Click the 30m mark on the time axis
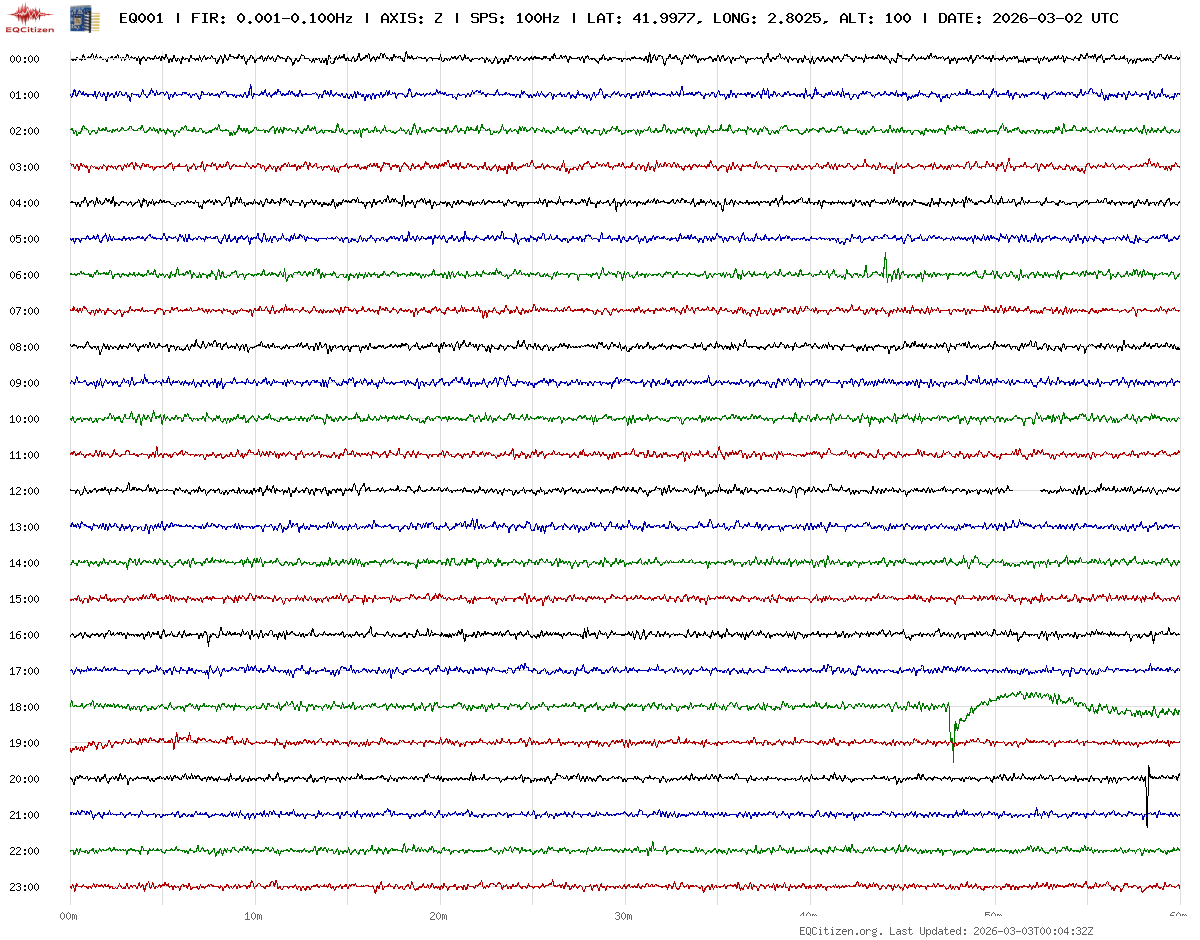Screen dimensions: 1200x940 coord(624,916)
